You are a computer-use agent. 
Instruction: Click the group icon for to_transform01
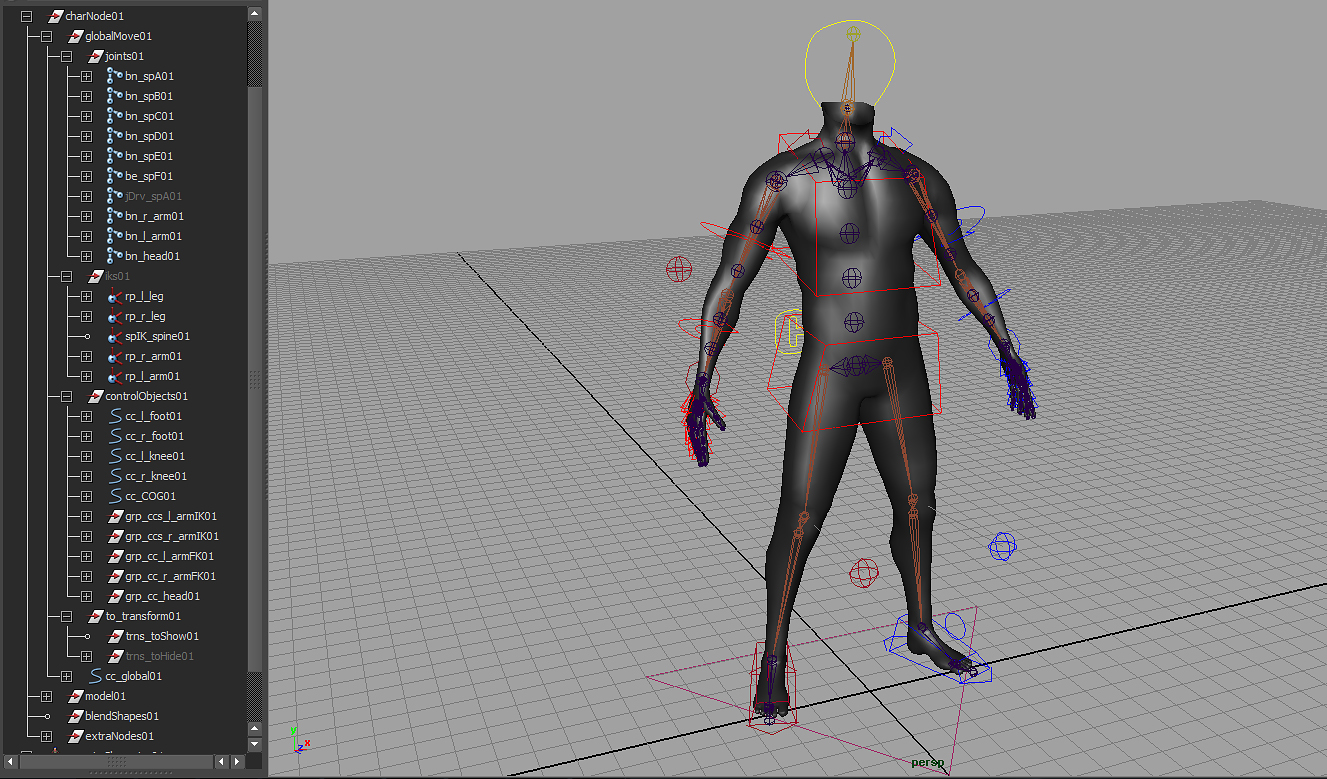point(96,616)
